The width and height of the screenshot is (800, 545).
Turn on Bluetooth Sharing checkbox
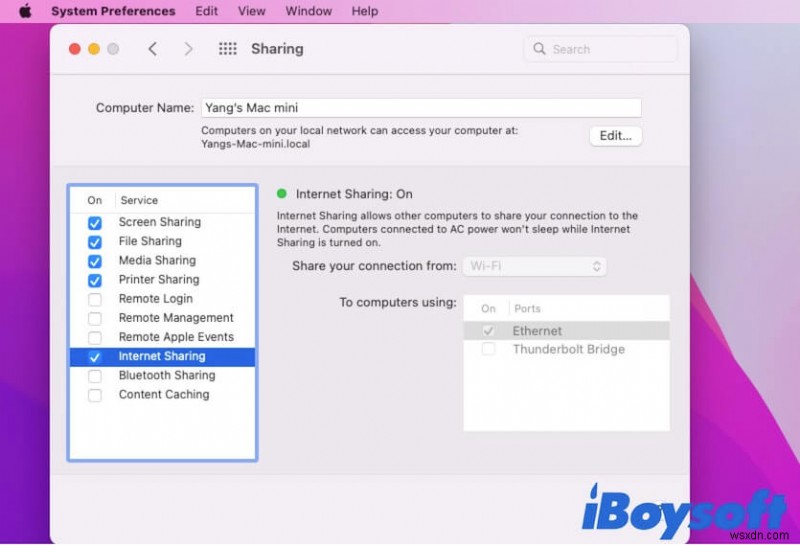tap(95, 376)
